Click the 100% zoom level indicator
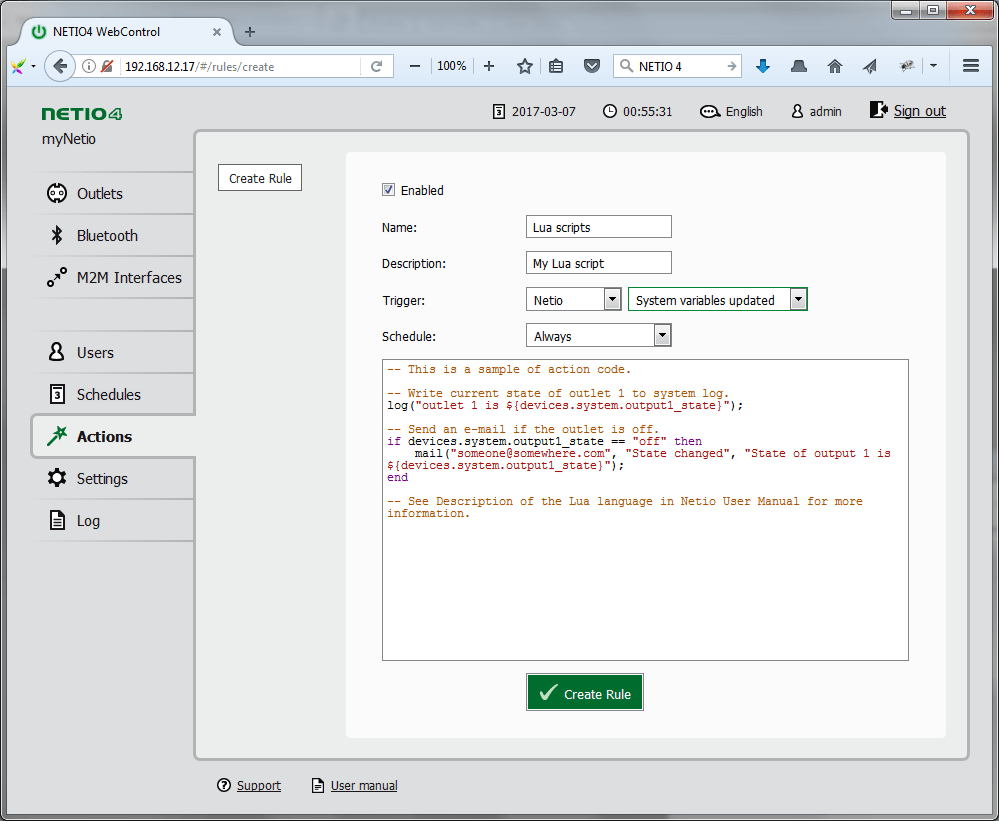 451,66
